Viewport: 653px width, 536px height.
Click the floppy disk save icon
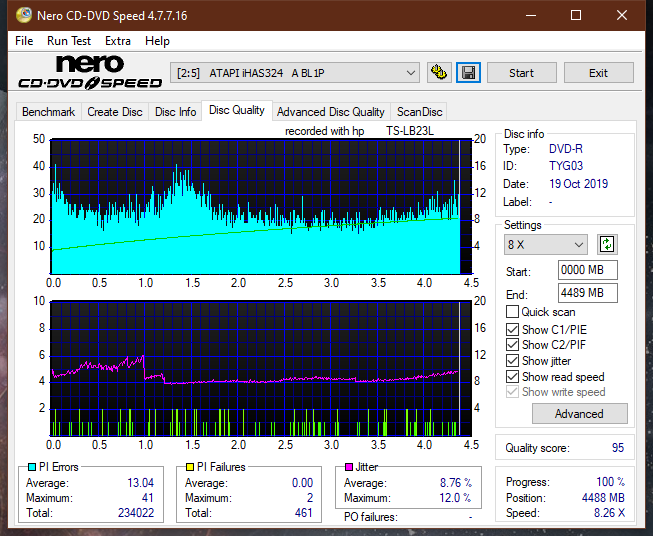[468, 73]
